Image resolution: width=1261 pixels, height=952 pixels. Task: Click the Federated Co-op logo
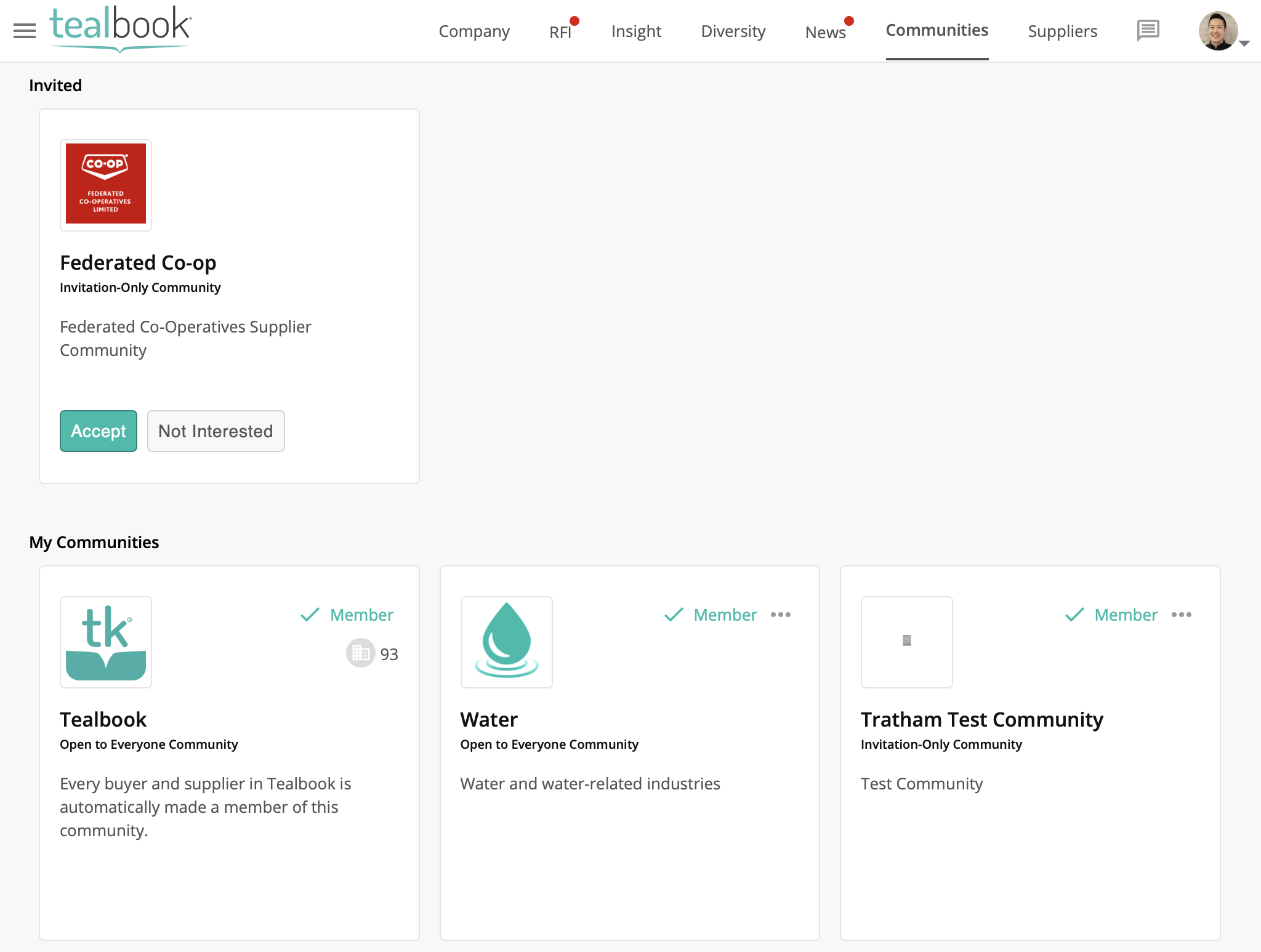click(x=106, y=185)
